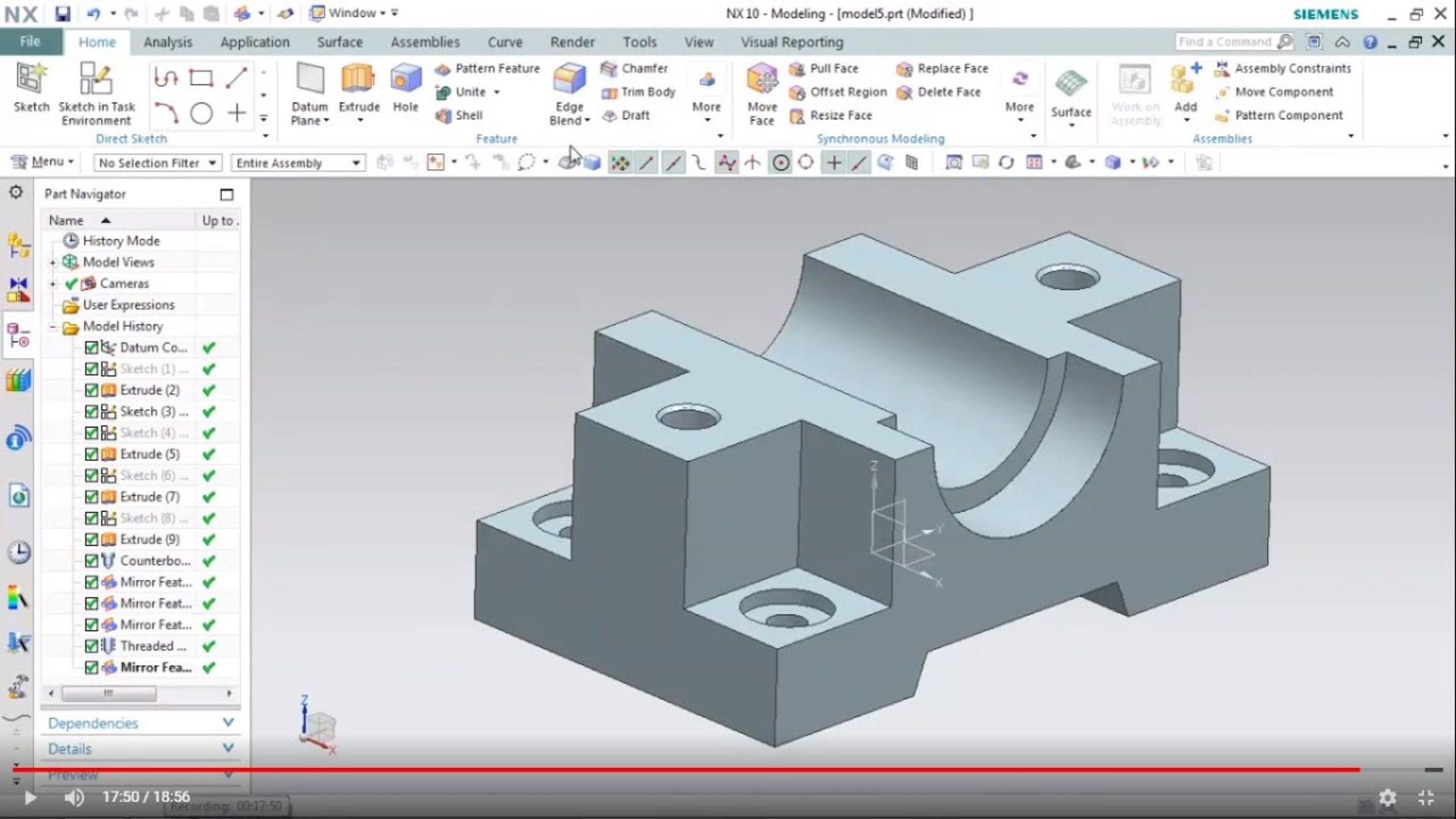Collapse the Model History tree node
Viewport: 1456px width, 819px height.
pos(52,326)
